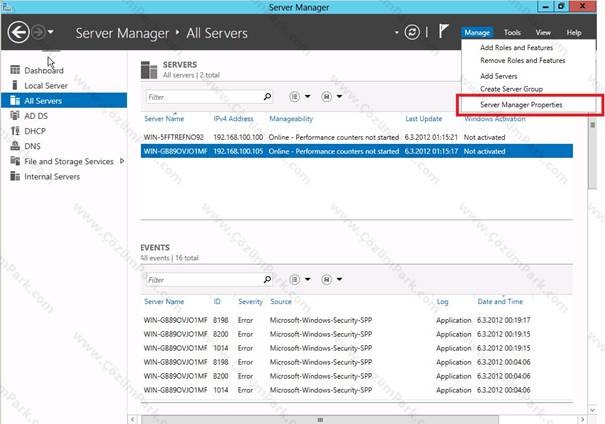
Task: Select server row WIN-5FFTREFNO92
Action: 357,137
